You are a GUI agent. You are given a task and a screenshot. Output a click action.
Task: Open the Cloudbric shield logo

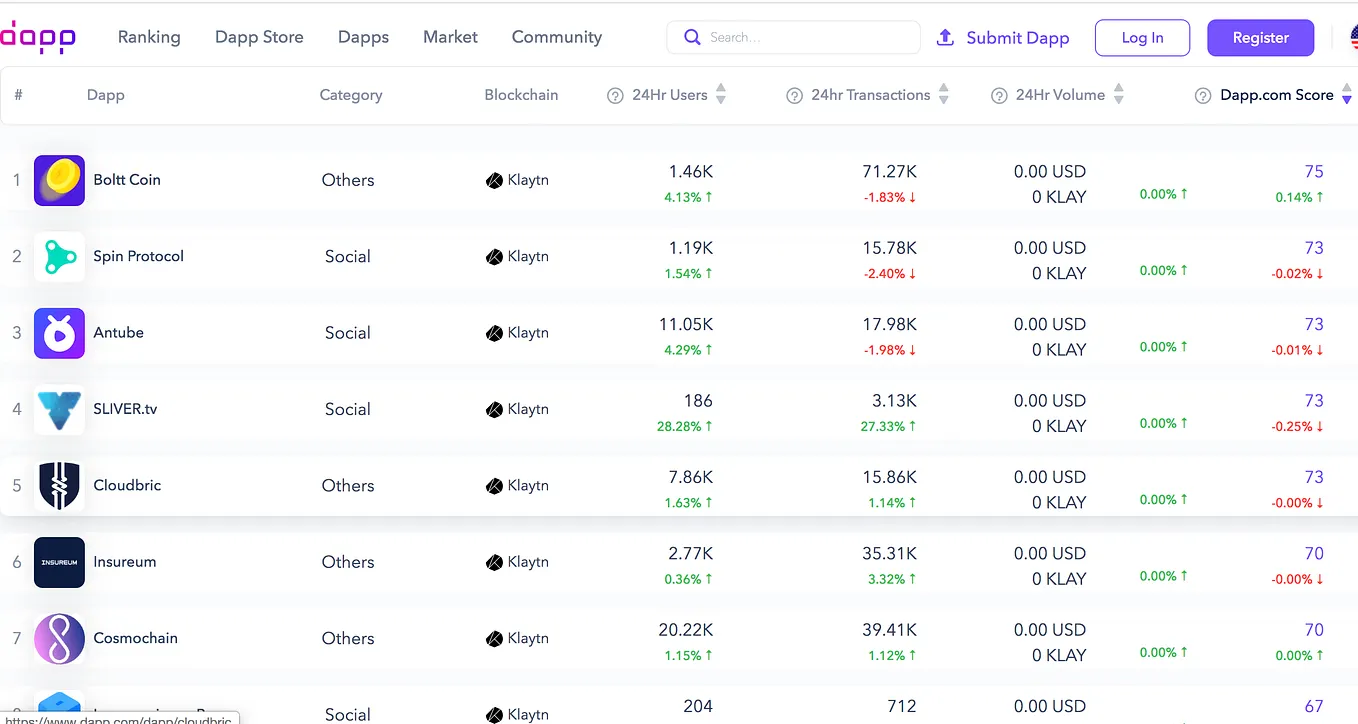(59, 486)
